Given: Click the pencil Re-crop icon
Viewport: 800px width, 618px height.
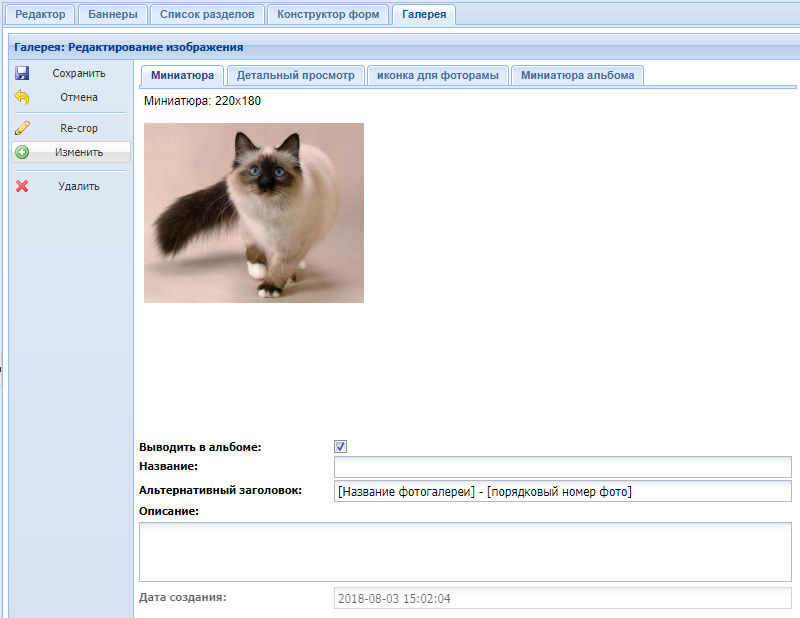Looking at the screenshot, I should point(22,128).
